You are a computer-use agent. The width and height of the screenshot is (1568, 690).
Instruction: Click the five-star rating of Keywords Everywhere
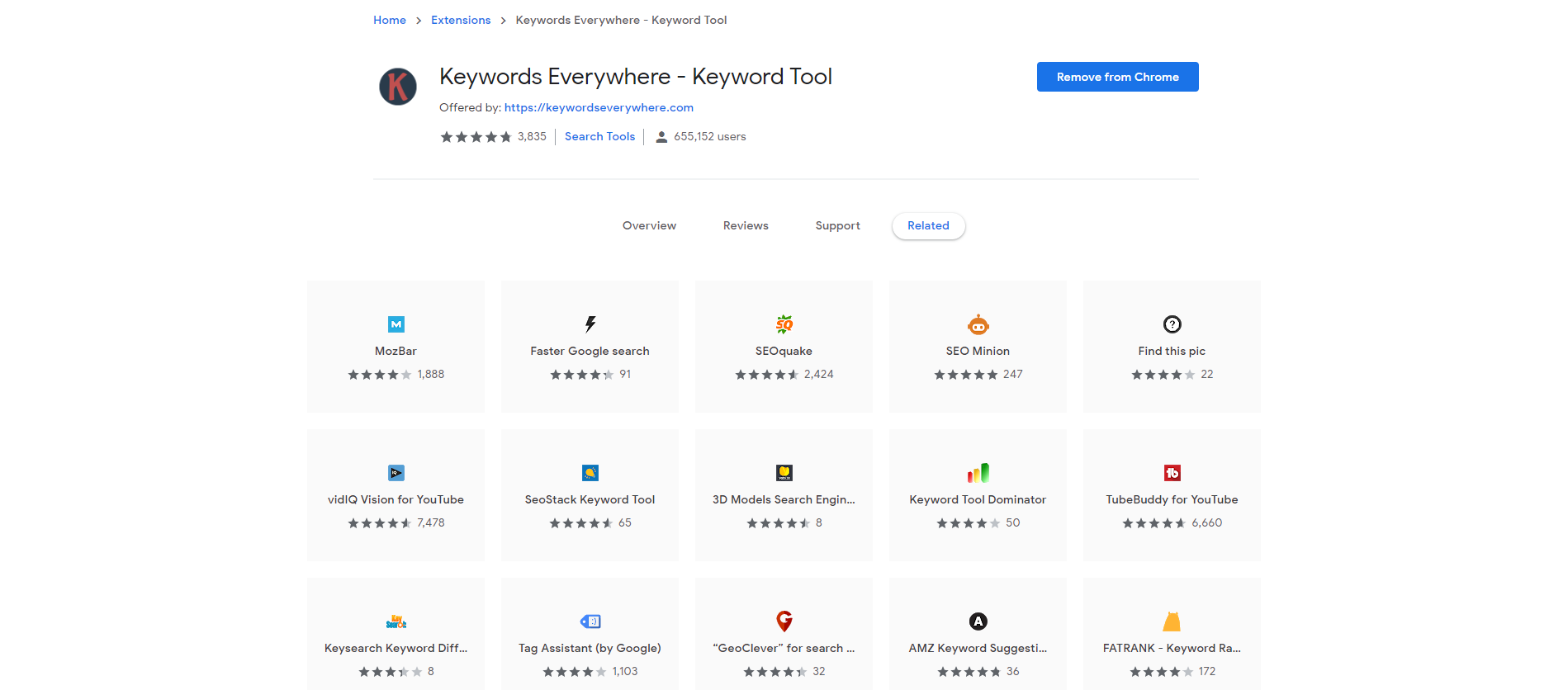tap(476, 137)
